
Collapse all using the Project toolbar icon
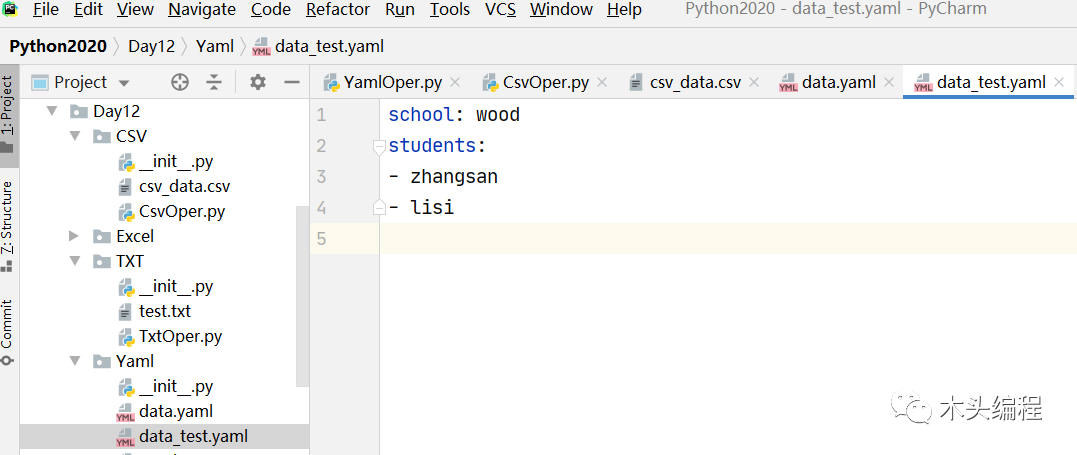click(214, 82)
